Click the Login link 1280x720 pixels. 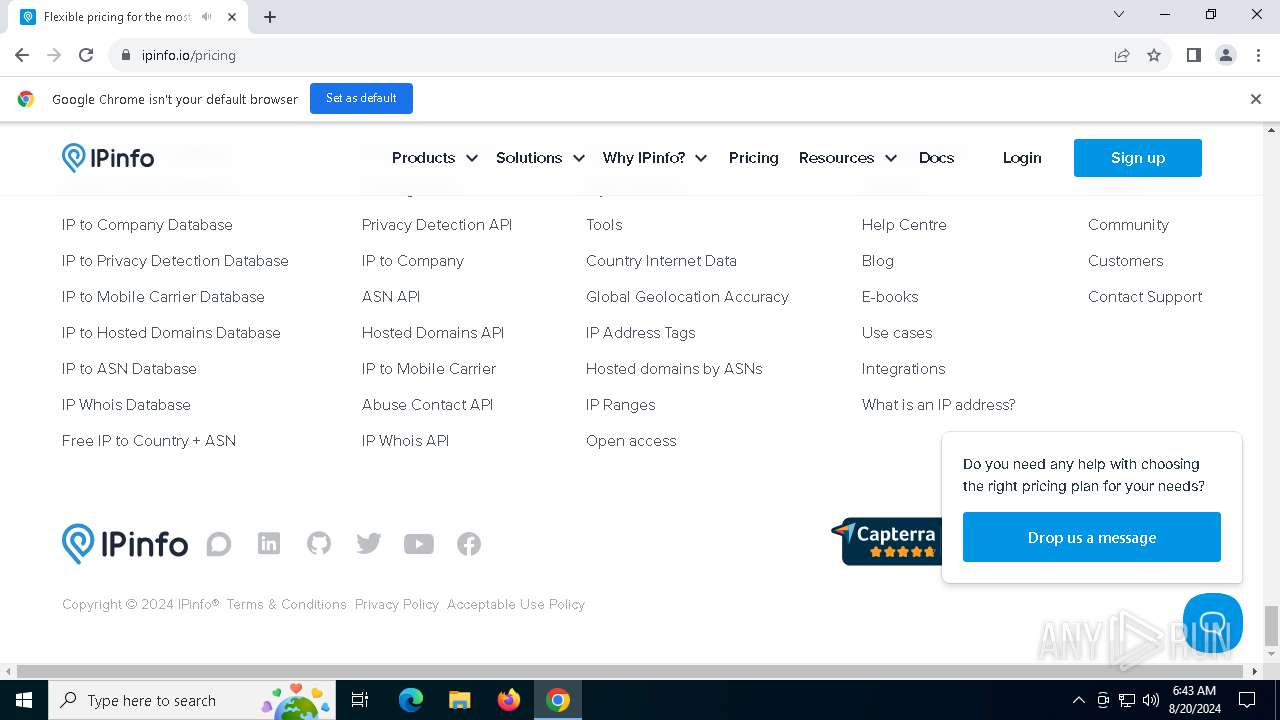(1022, 158)
